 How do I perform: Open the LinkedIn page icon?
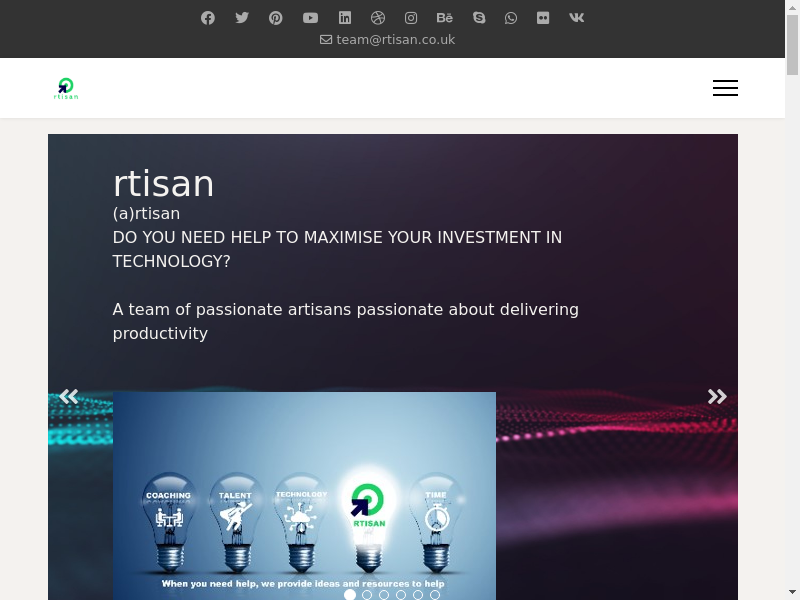345,18
